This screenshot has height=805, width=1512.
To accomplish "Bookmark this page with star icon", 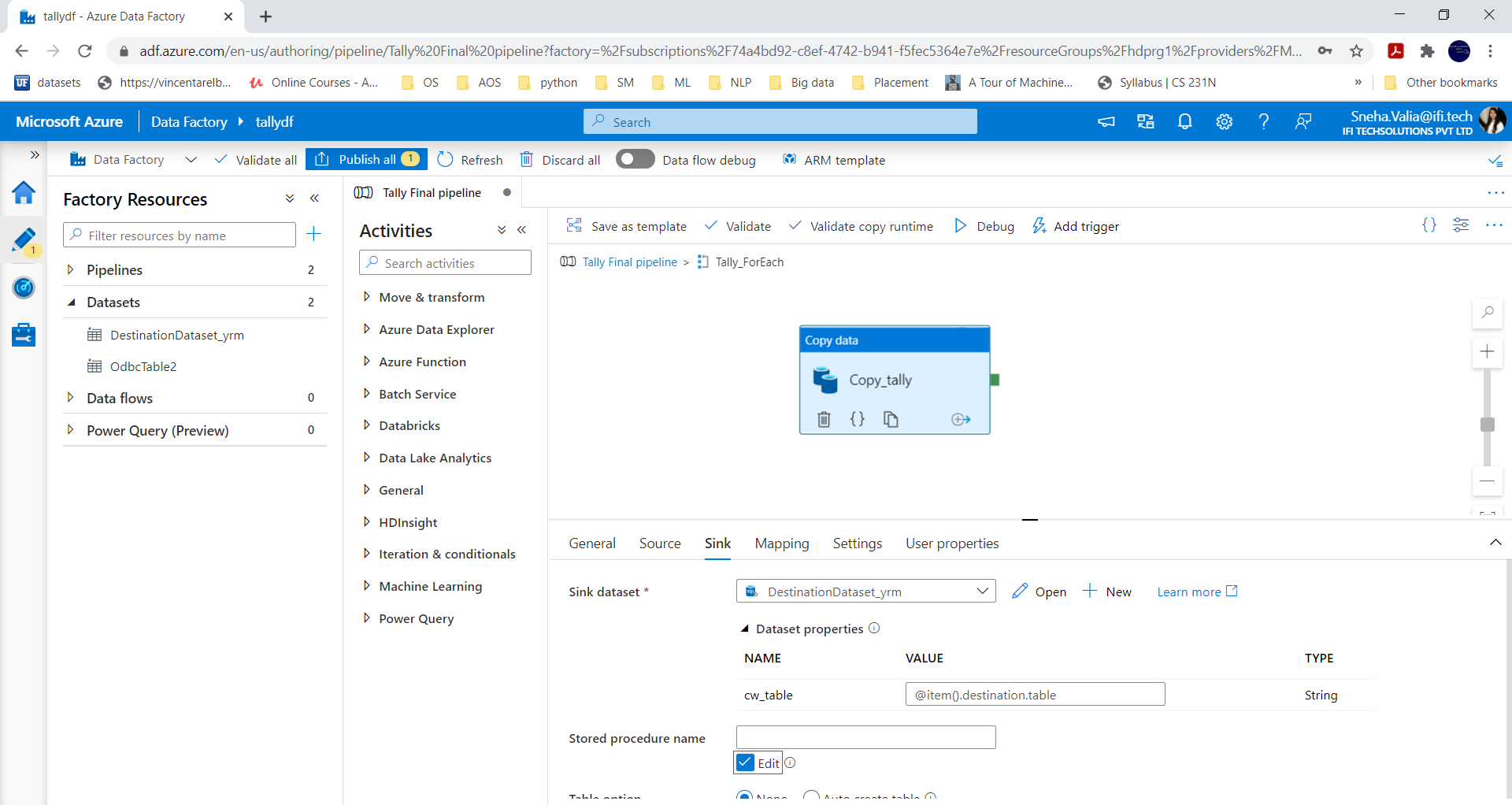I will [1356, 51].
